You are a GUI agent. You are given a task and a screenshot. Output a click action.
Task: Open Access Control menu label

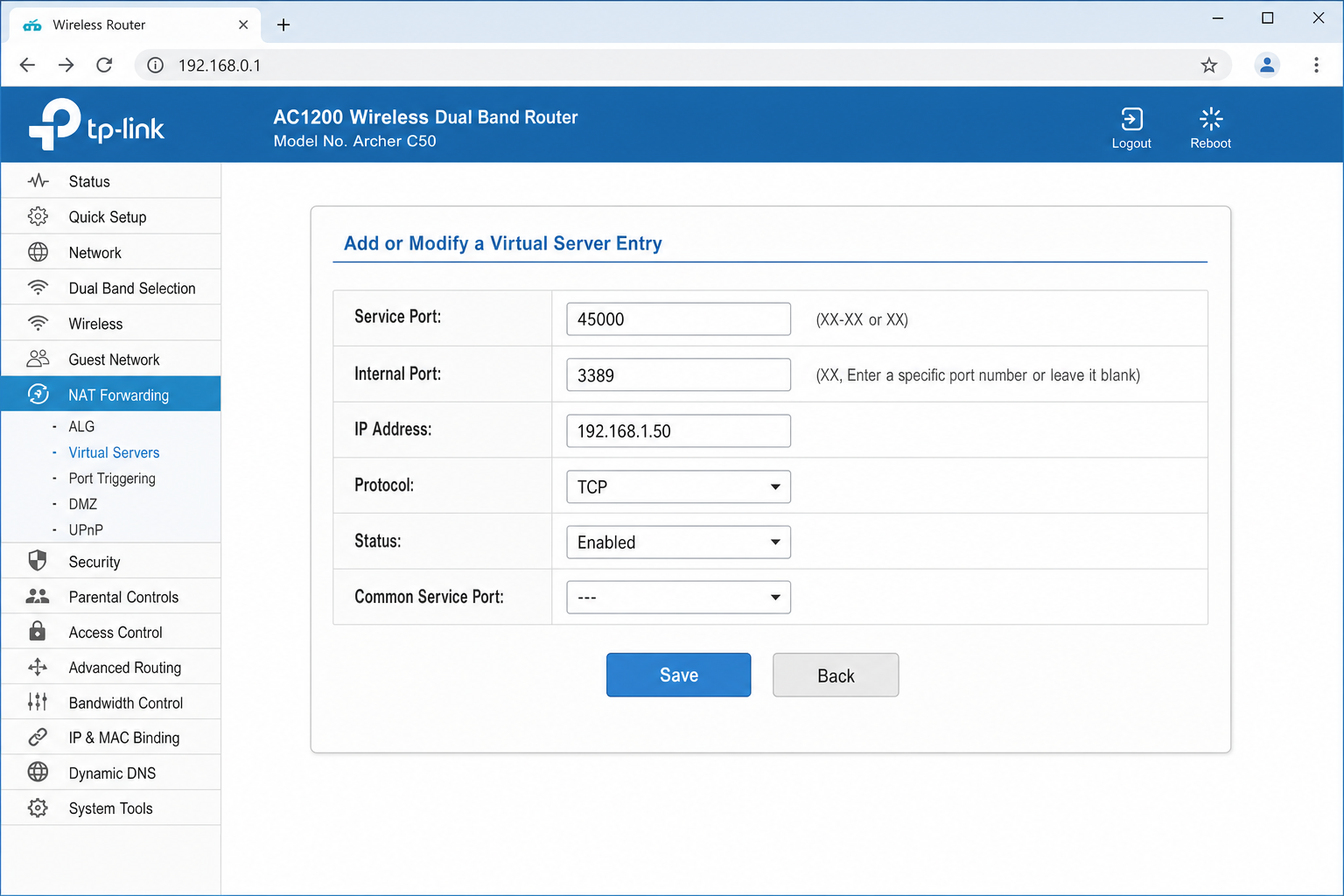[x=115, y=632]
